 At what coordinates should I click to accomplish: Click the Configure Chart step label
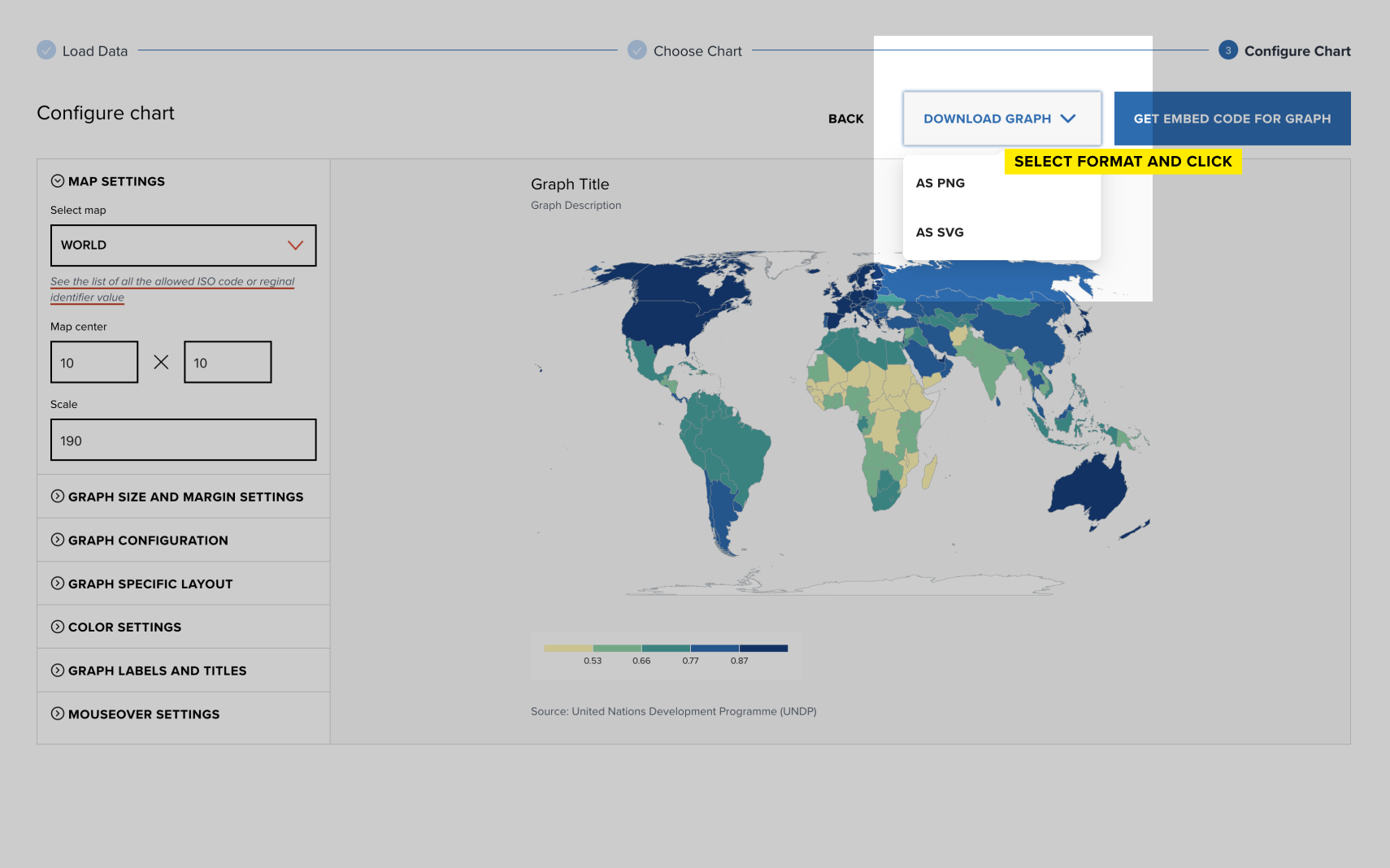click(1297, 51)
